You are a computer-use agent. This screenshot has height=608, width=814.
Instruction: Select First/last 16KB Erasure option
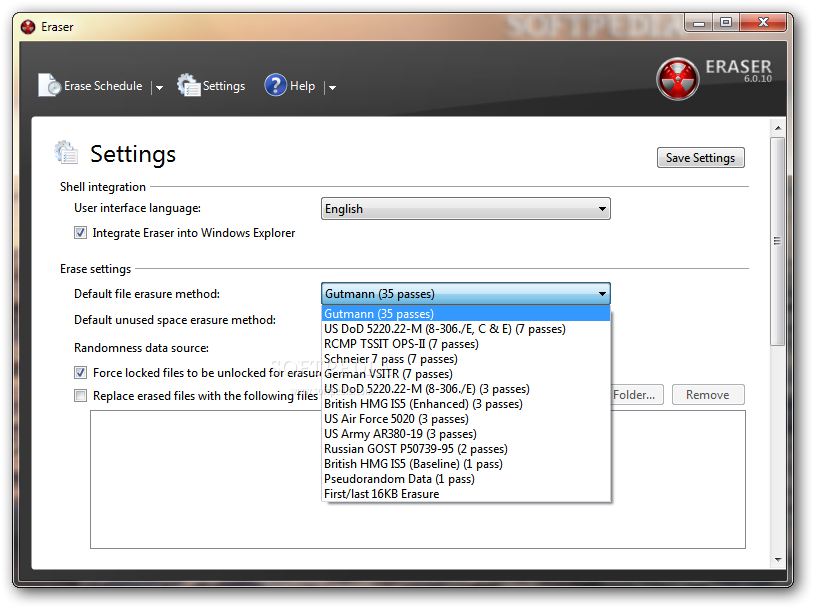click(466, 494)
